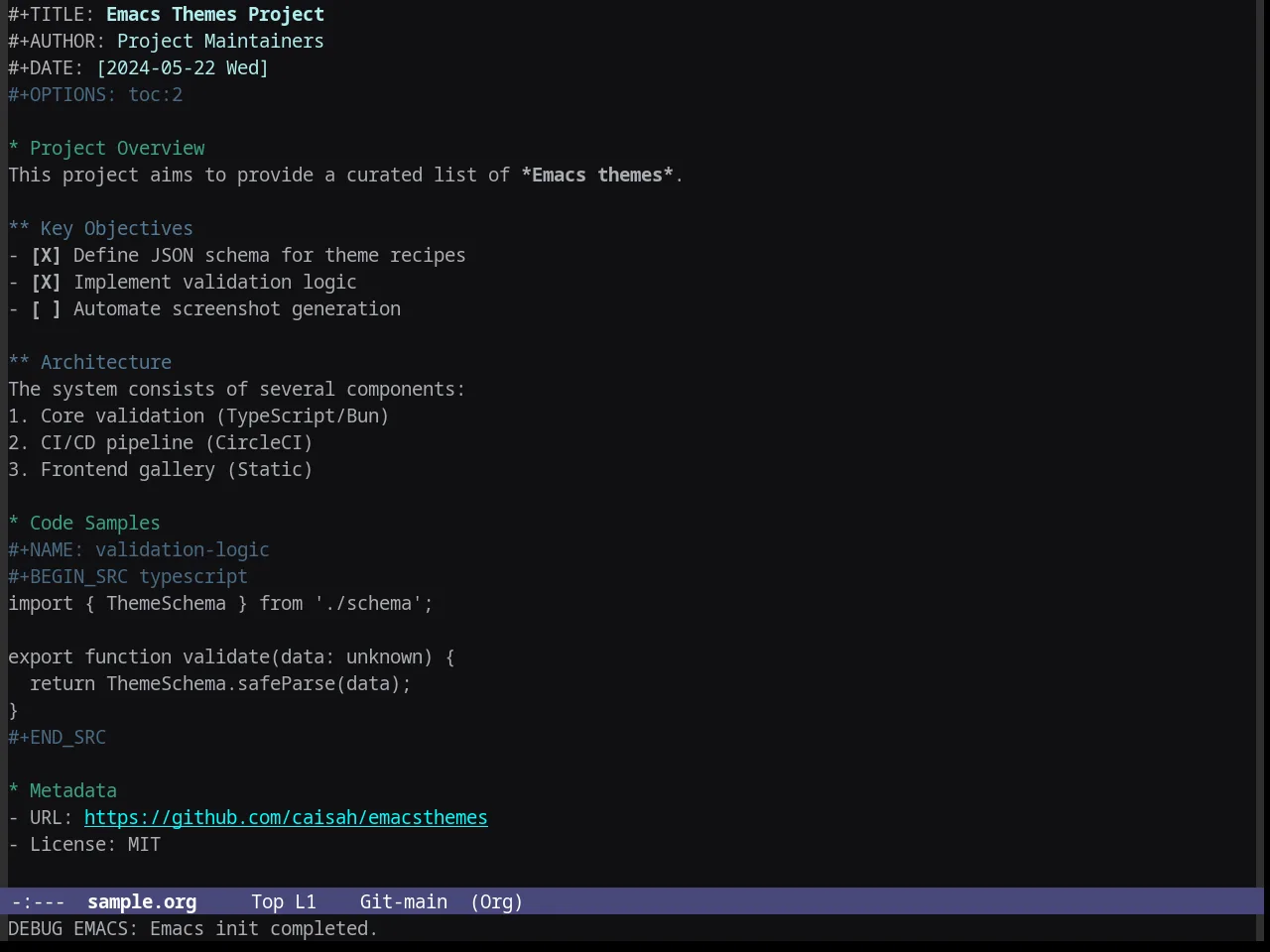Click the 'Project Maintainers' author text

(220, 42)
